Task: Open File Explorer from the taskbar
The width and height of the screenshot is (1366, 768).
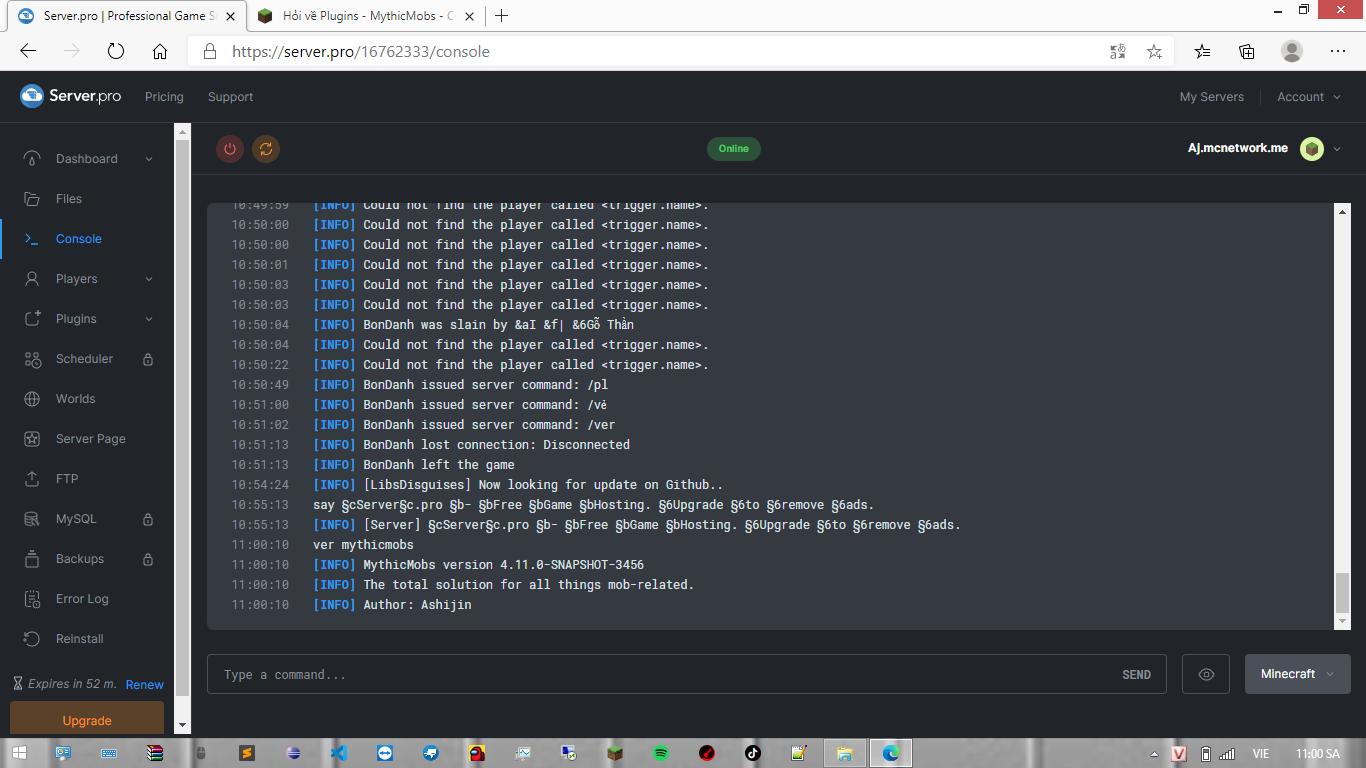Action: pyautogui.click(x=845, y=753)
